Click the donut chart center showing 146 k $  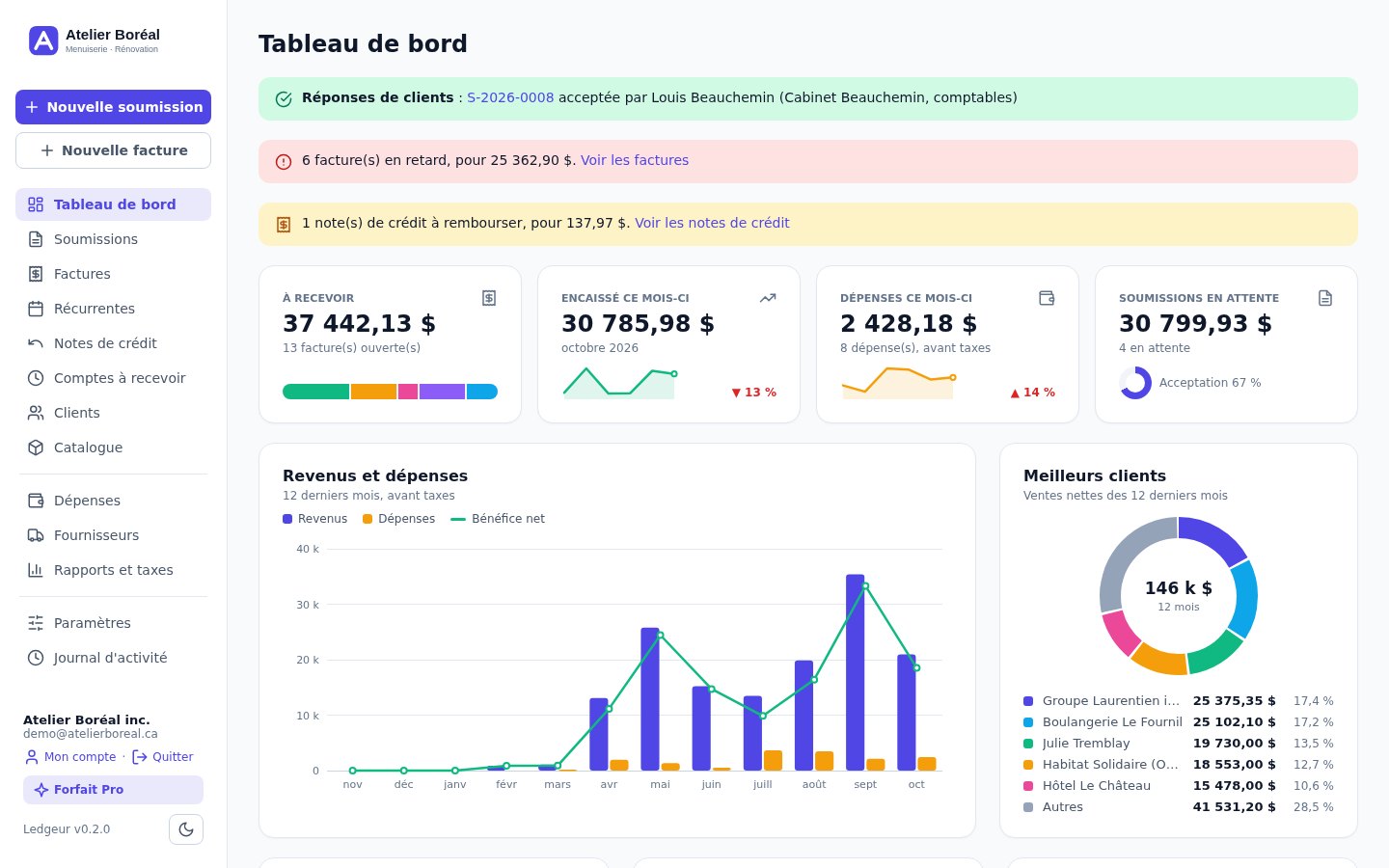[1179, 595]
